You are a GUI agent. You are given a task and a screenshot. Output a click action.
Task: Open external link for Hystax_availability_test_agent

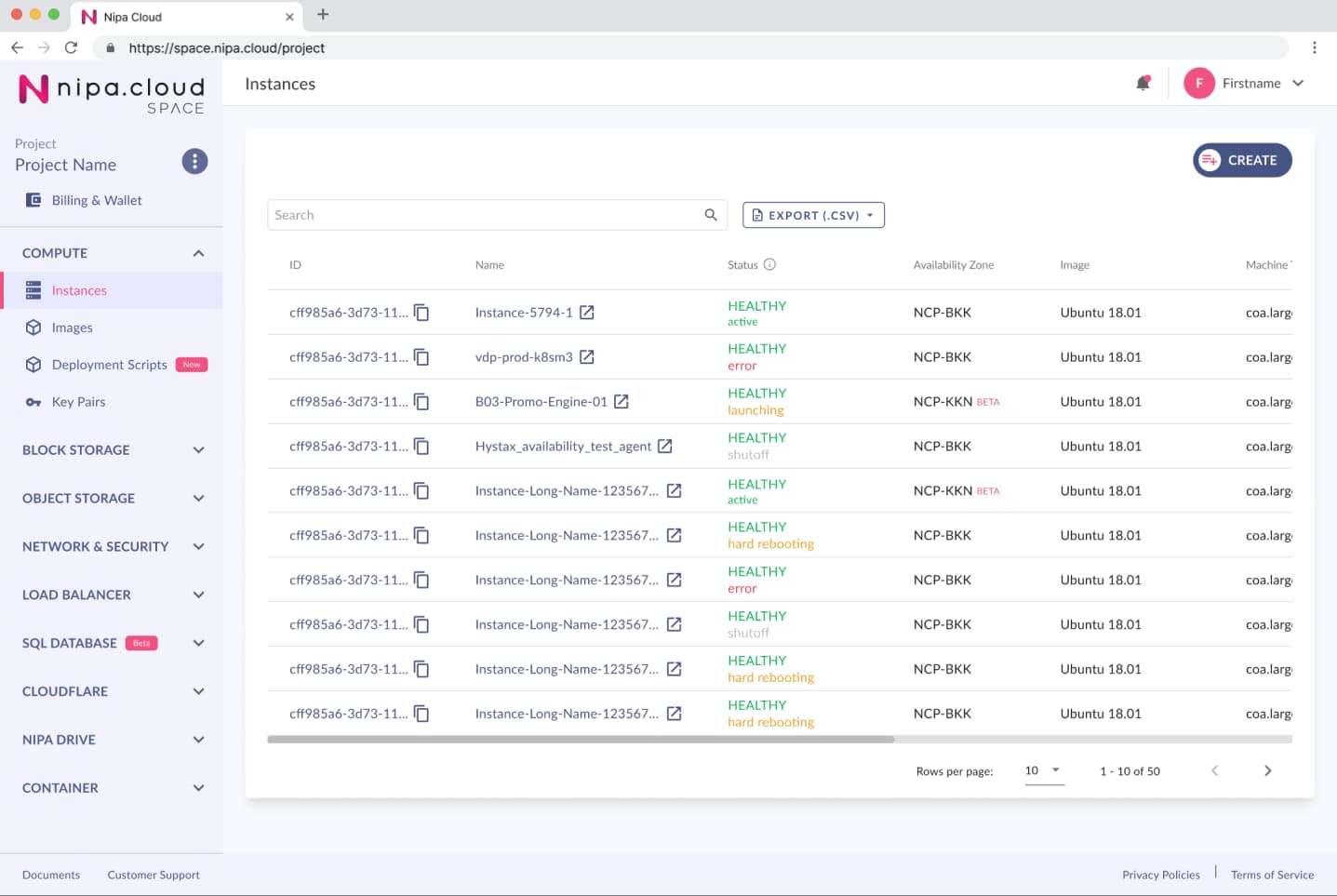pos(665,447)
